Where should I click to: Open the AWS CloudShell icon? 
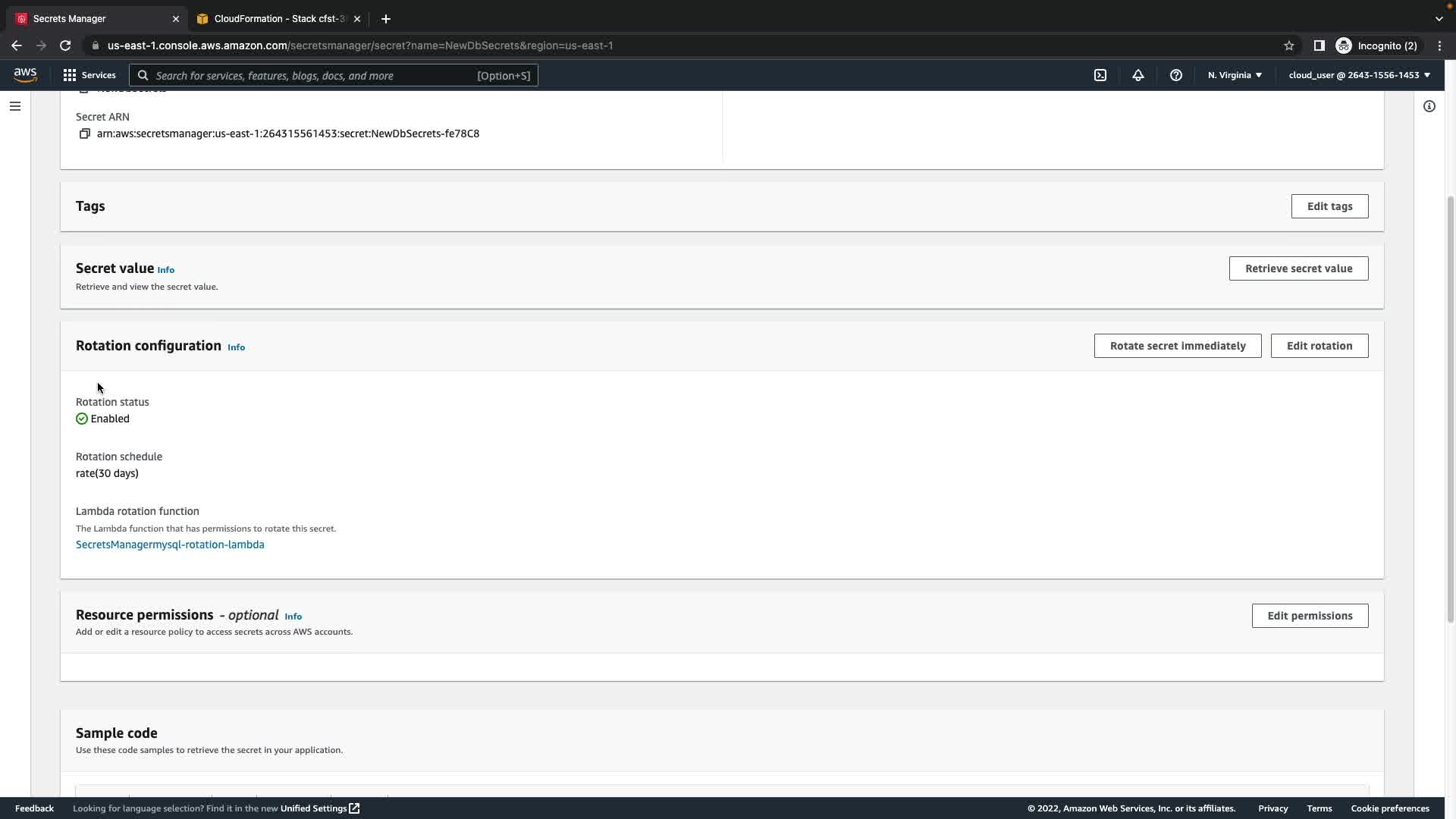tap(1100, 75)
